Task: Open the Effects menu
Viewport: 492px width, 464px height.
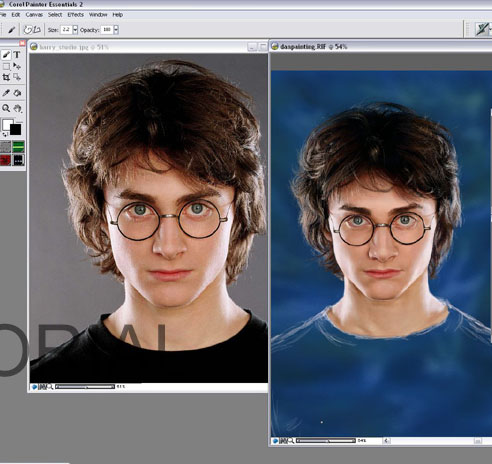Action: click(x=75, y=15)
